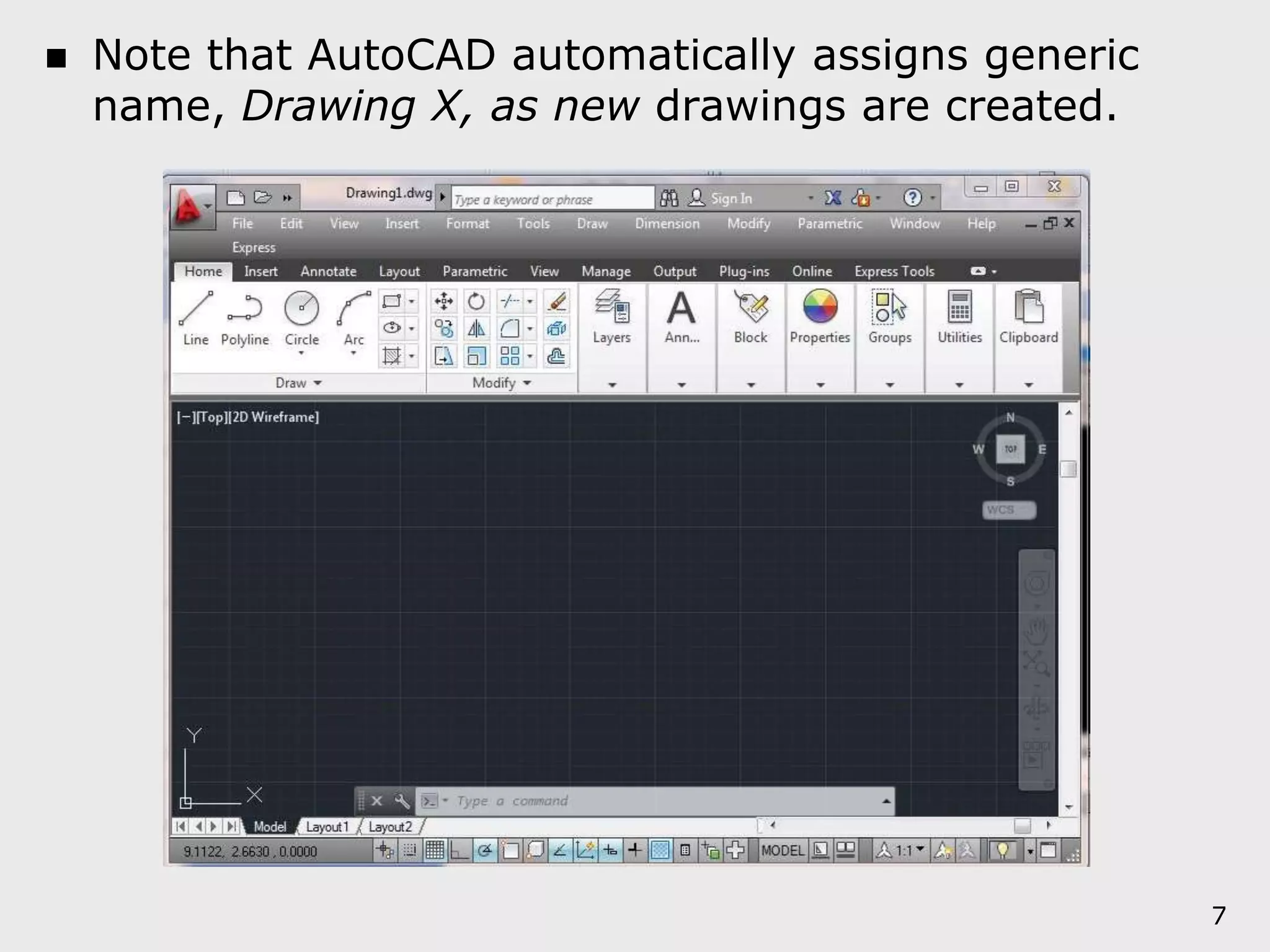Pick the Arc tool

pyautogui.click(x=353, y=317)
